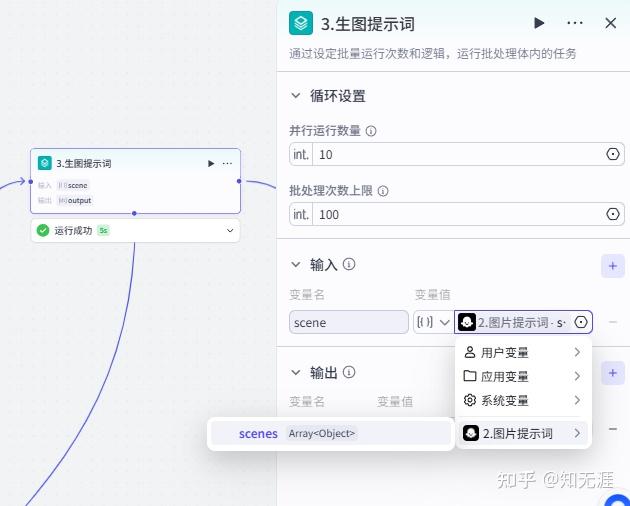Show info tooltip for 输出

(349, 372)
